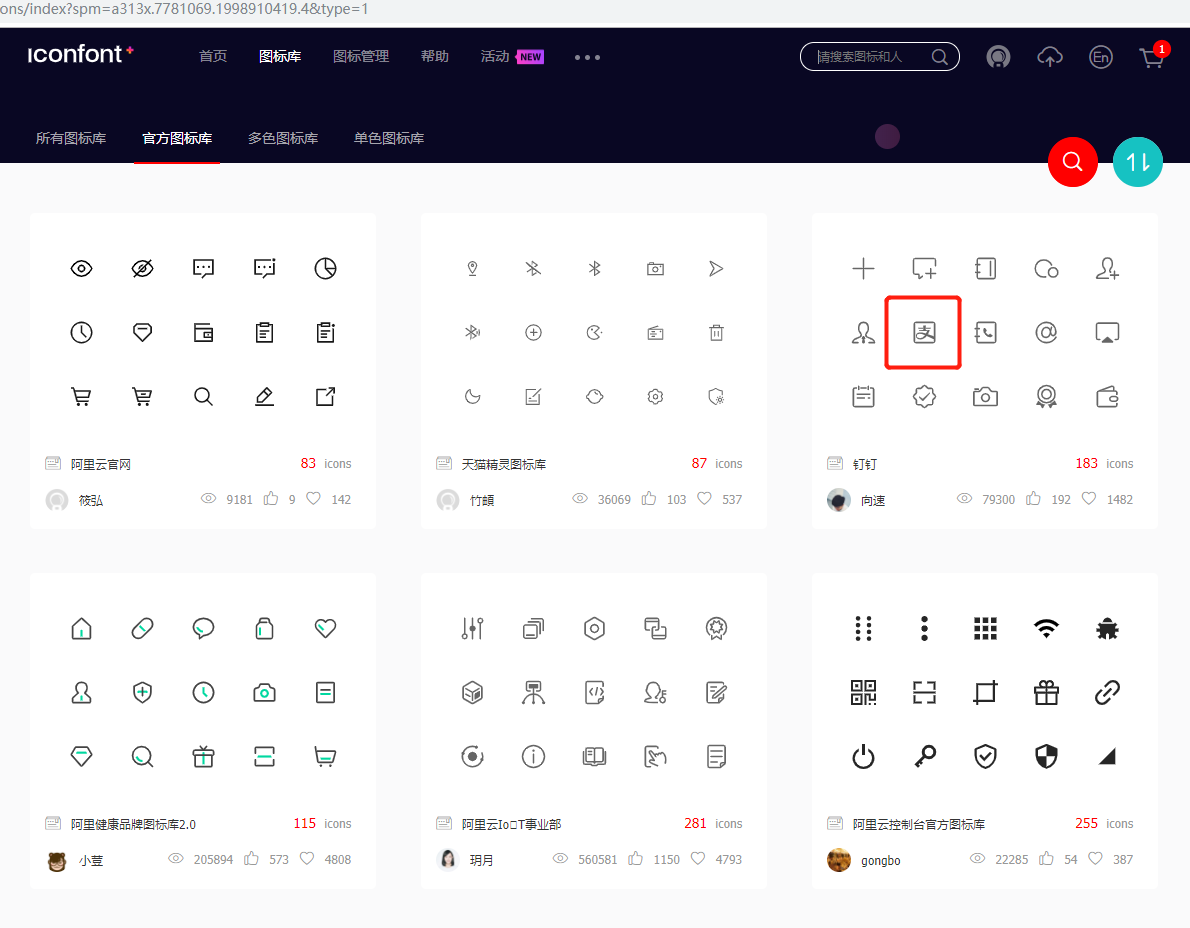Open the community avatar icon in header
The height and width of the screenshot is (928, 1190).
click(998, 57)
